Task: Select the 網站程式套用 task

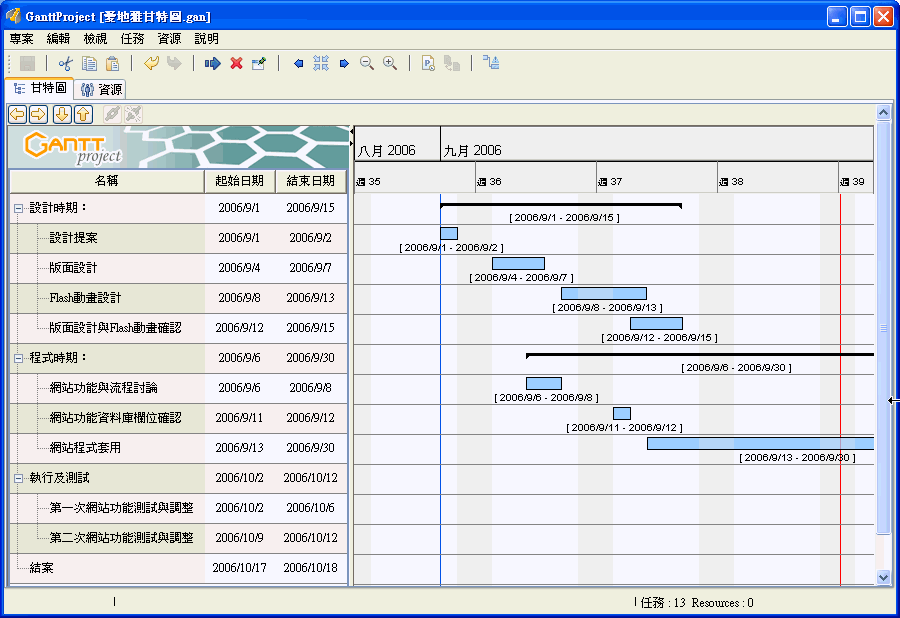Action: coord(179,448)
